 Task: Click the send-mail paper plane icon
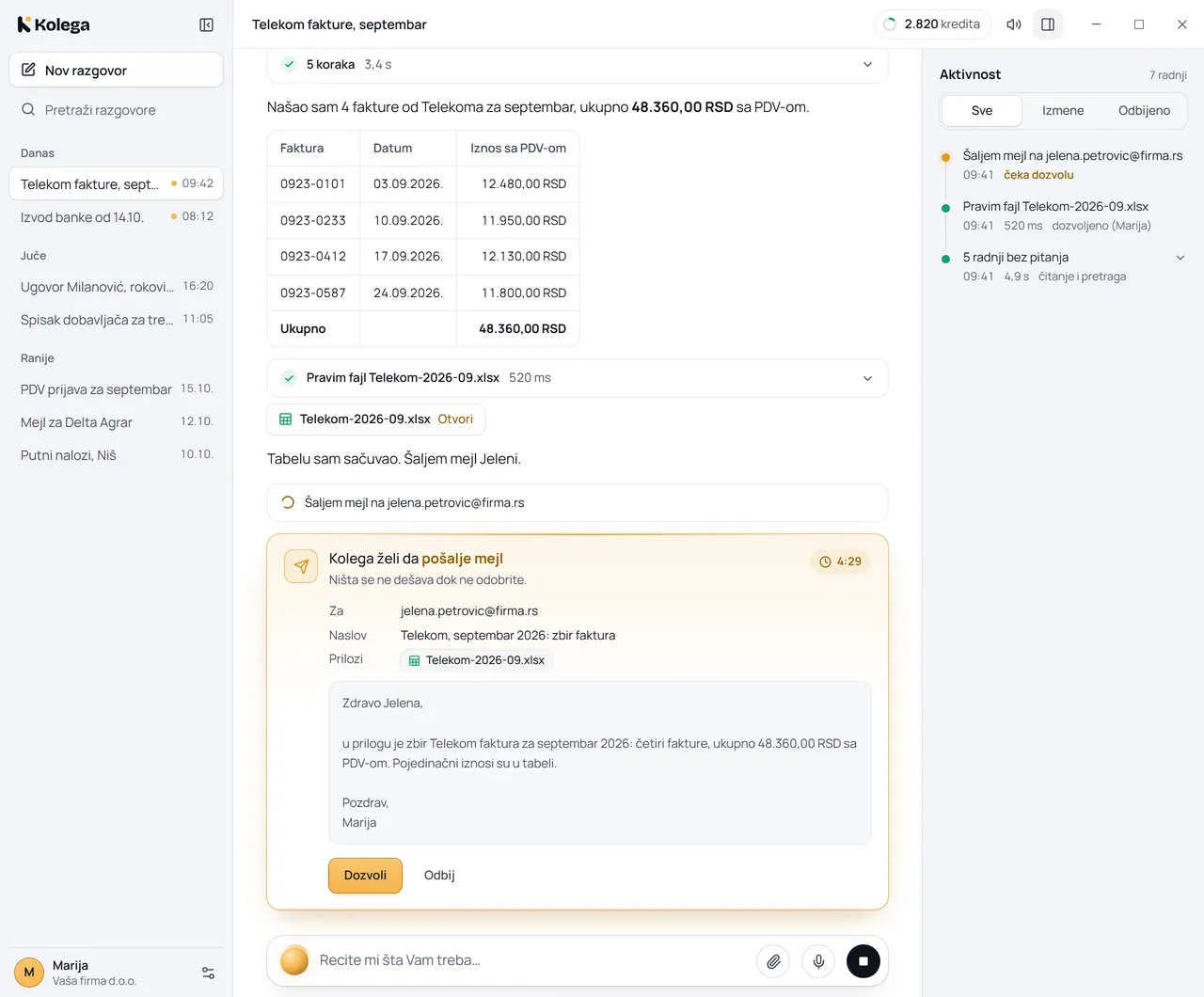click(301, 566)
